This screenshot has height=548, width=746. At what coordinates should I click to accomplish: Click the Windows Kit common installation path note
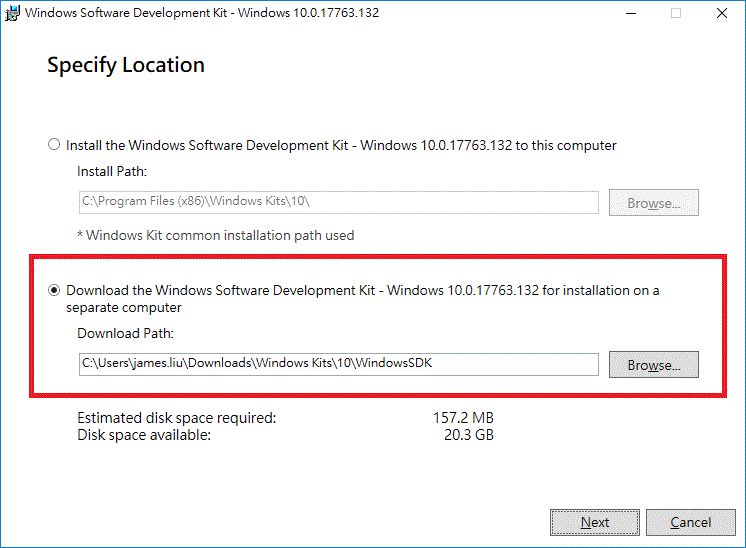[216, 235]
